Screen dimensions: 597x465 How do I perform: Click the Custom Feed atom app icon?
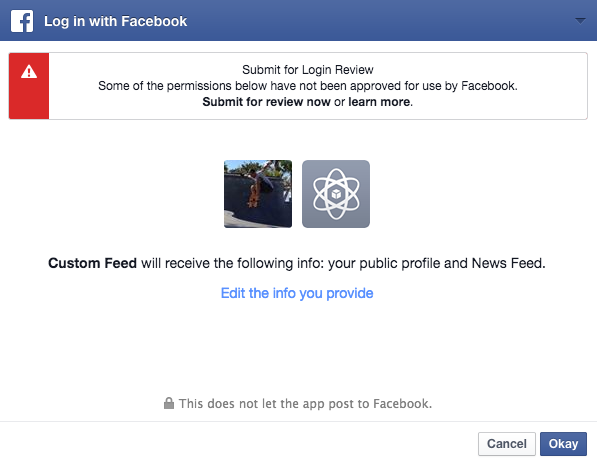click(336, 194)
